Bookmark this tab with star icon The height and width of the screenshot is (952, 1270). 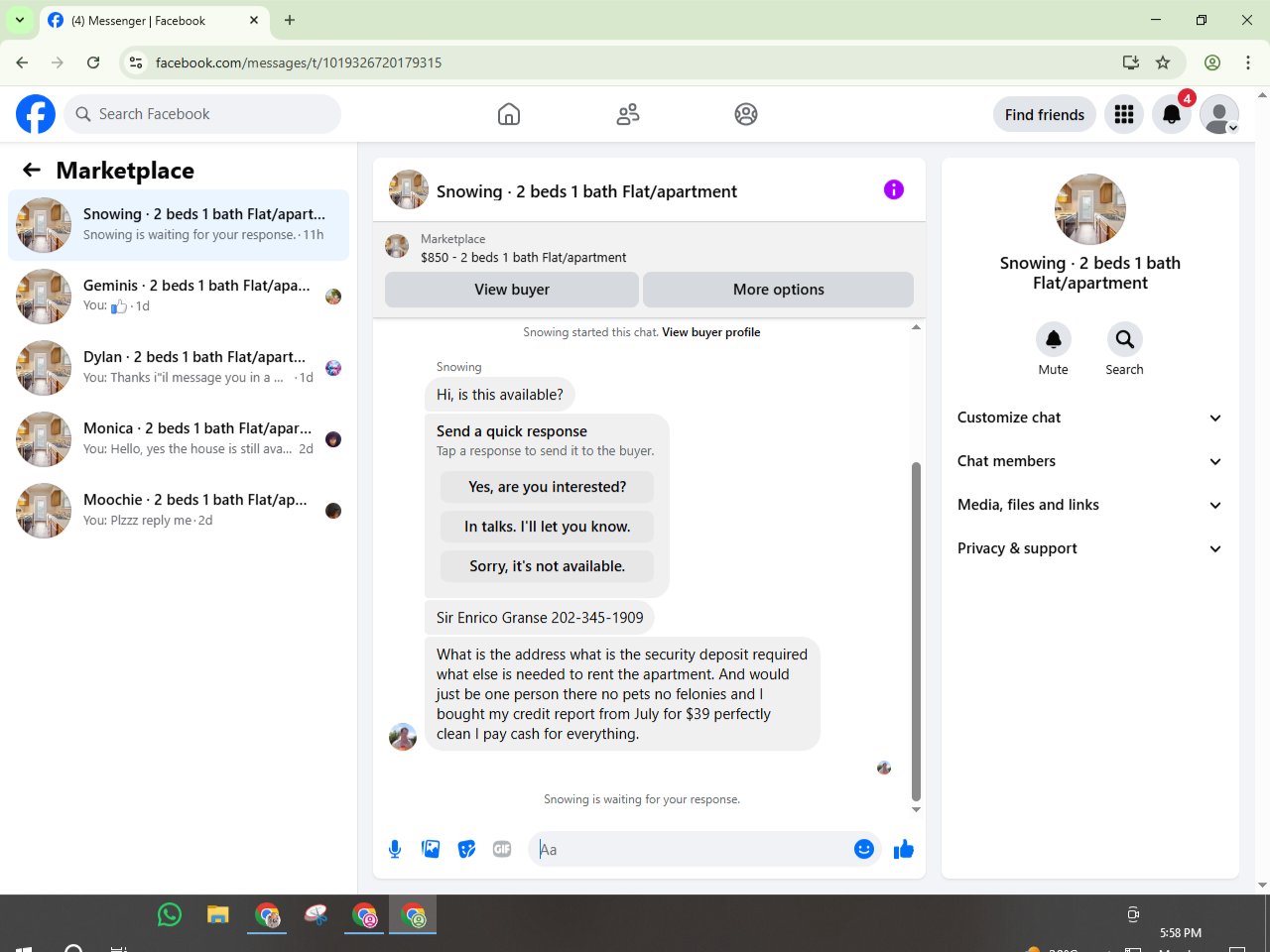(1163, 62)
